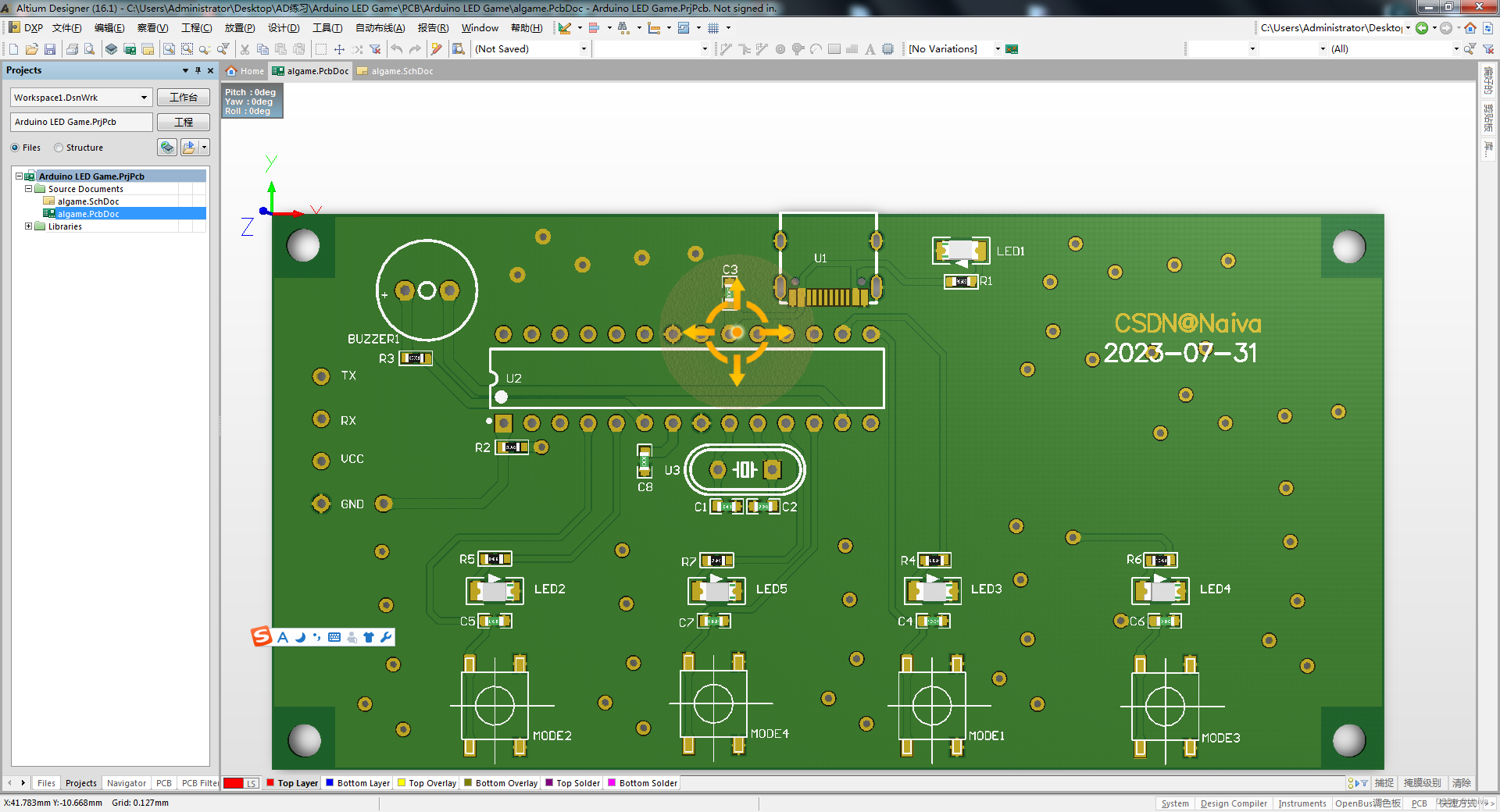1500x812 pixels.
Task: Select the Files radio button
Action: click(x=15, y=148)
